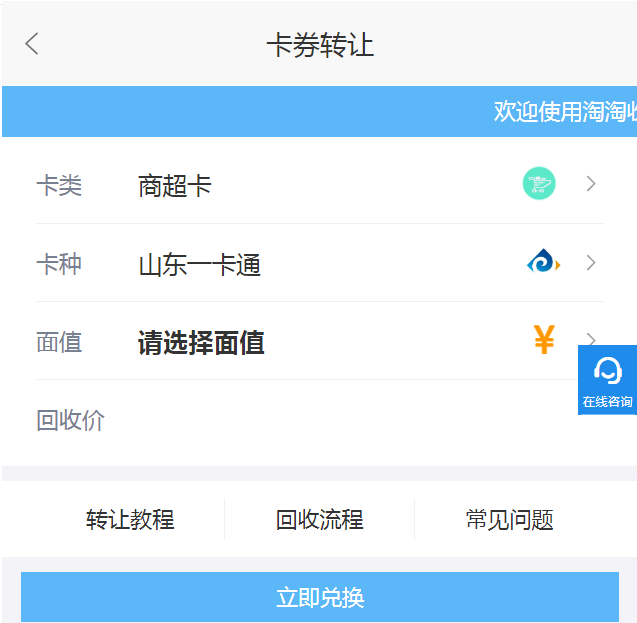Go back using the top-left arrow
637x623 pixels.
(x=32, y=44)
